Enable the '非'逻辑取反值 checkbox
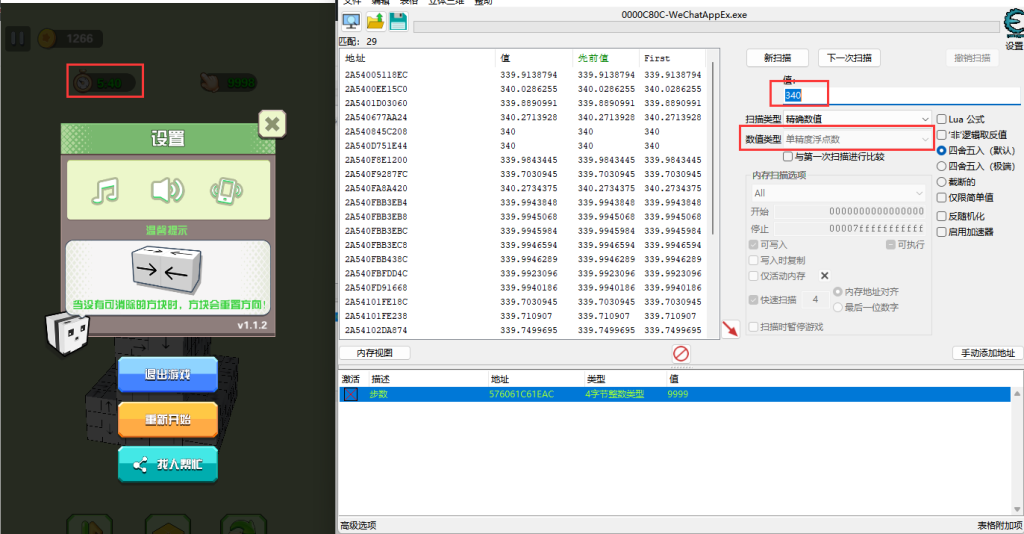 [942, 134]
